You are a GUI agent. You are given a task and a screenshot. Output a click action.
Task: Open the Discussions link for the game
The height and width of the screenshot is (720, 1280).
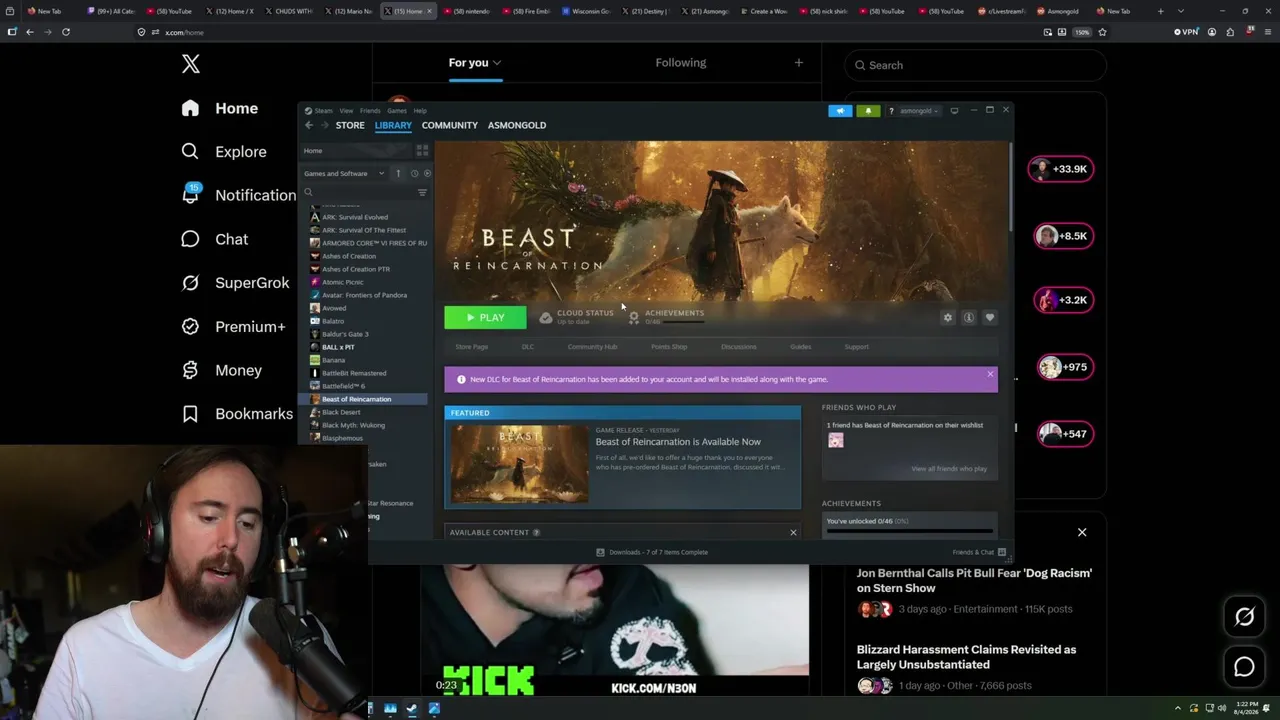click(739, 347)
